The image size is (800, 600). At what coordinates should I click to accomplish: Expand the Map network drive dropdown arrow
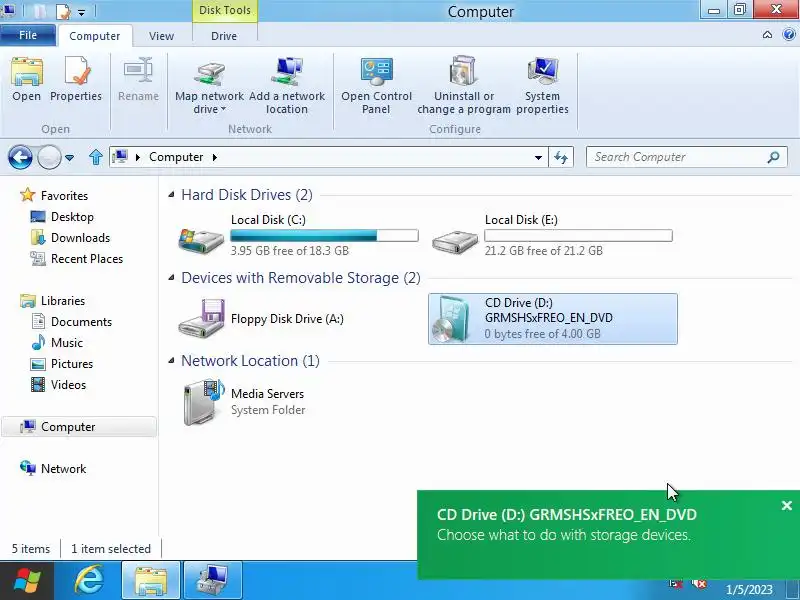pos(223,109)
